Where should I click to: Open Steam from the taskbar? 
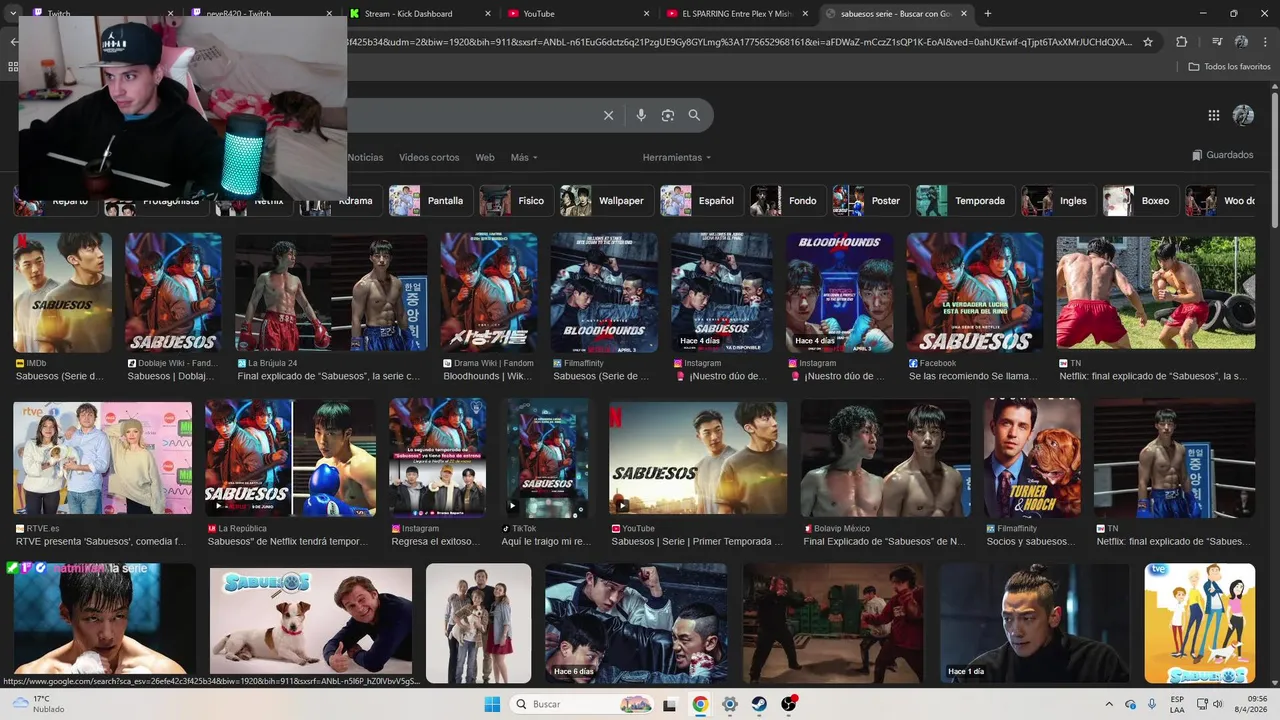tap(759, 704)
